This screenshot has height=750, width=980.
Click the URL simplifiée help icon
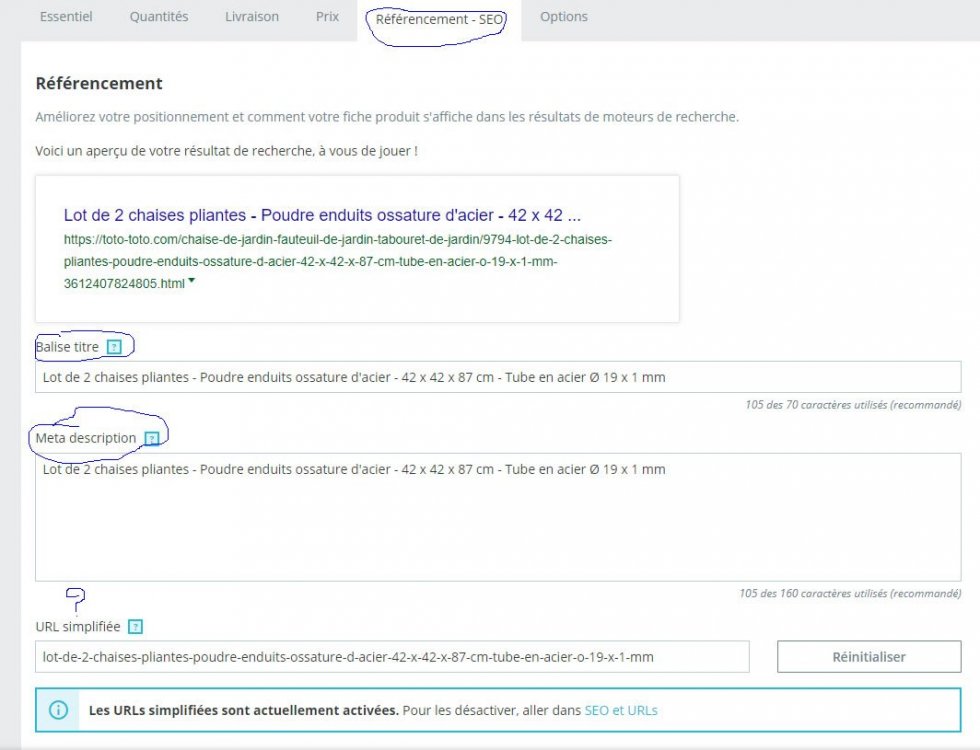click(x=135, y=627)
